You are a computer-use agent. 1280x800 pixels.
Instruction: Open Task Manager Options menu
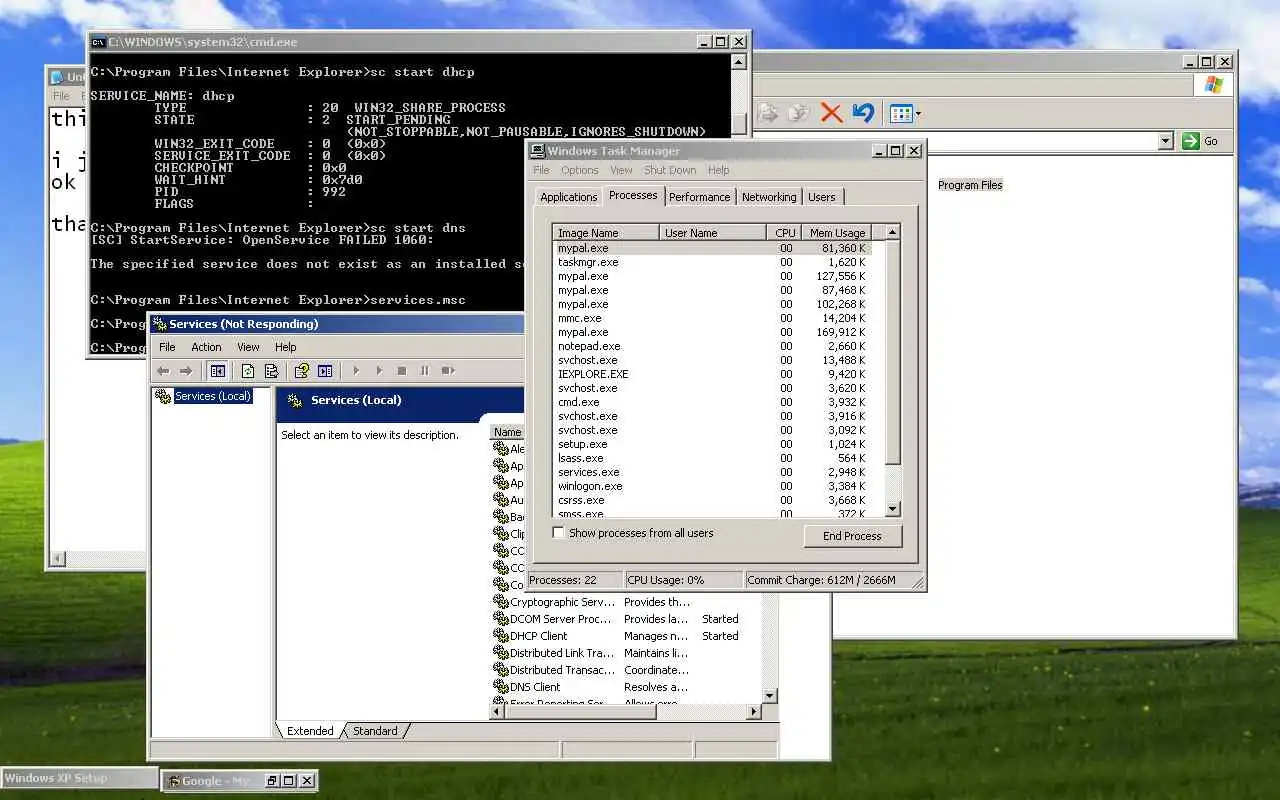(580, 170)
